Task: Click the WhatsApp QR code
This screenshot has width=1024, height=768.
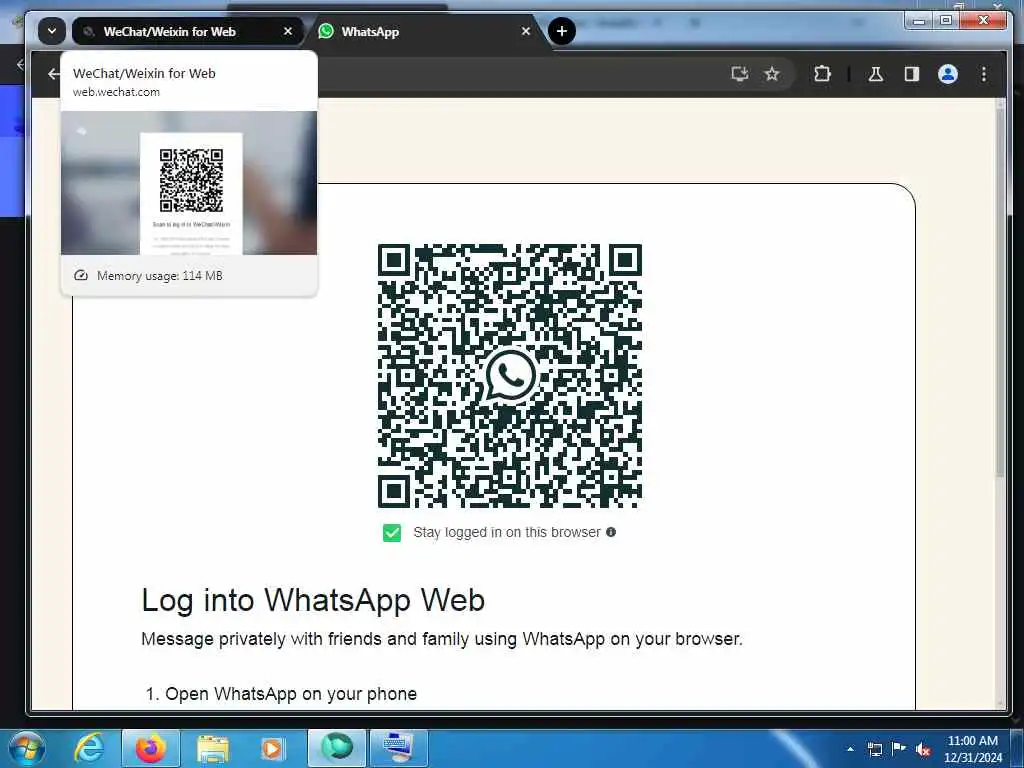Action: coord(510,376)
